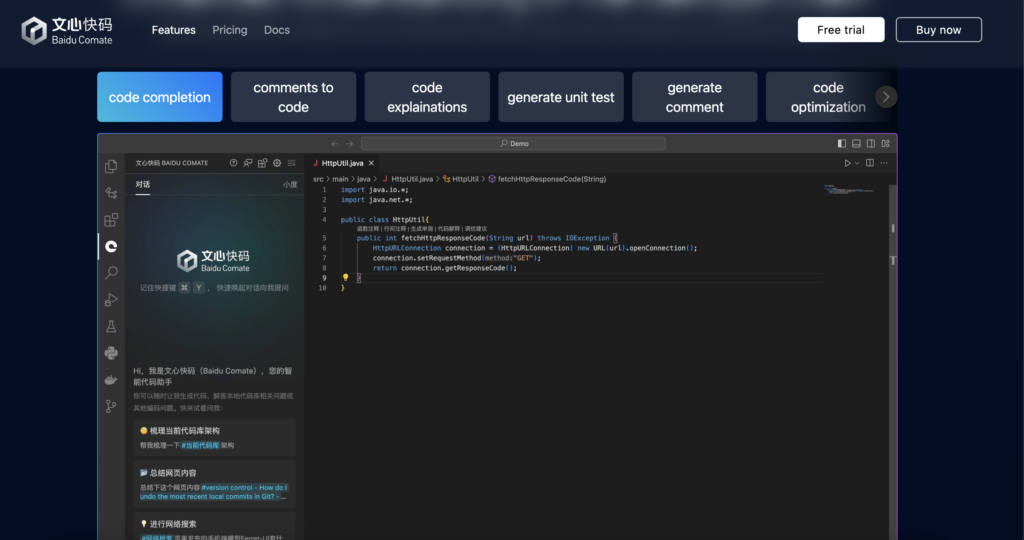This screenshot has width=1024, height=540.
Task: Open the Explorer icon in activity bar
Action: pyautogui.click(x=111, y=167)
